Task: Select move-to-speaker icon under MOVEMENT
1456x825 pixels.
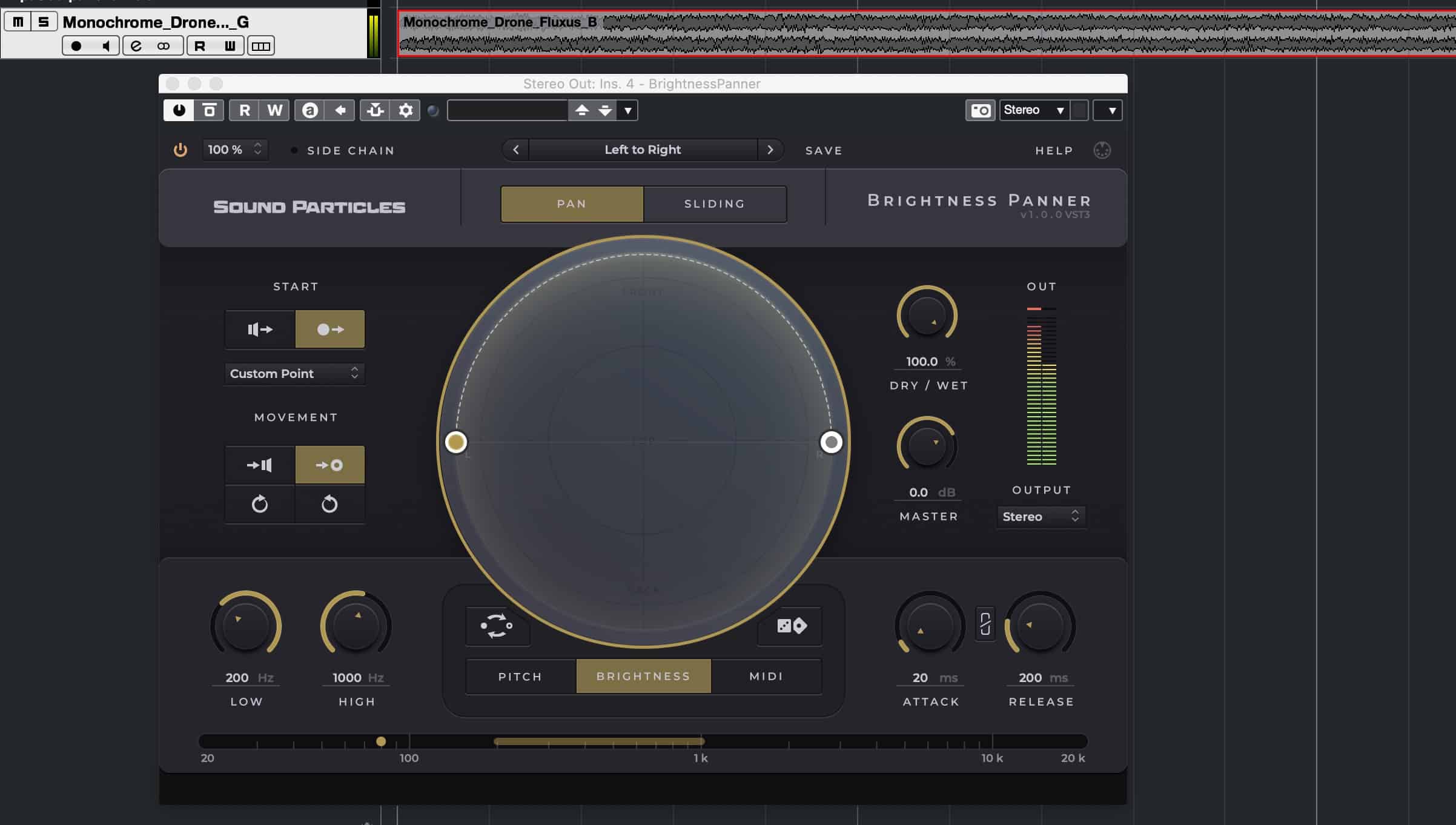Action: click(x=260, y=465)
